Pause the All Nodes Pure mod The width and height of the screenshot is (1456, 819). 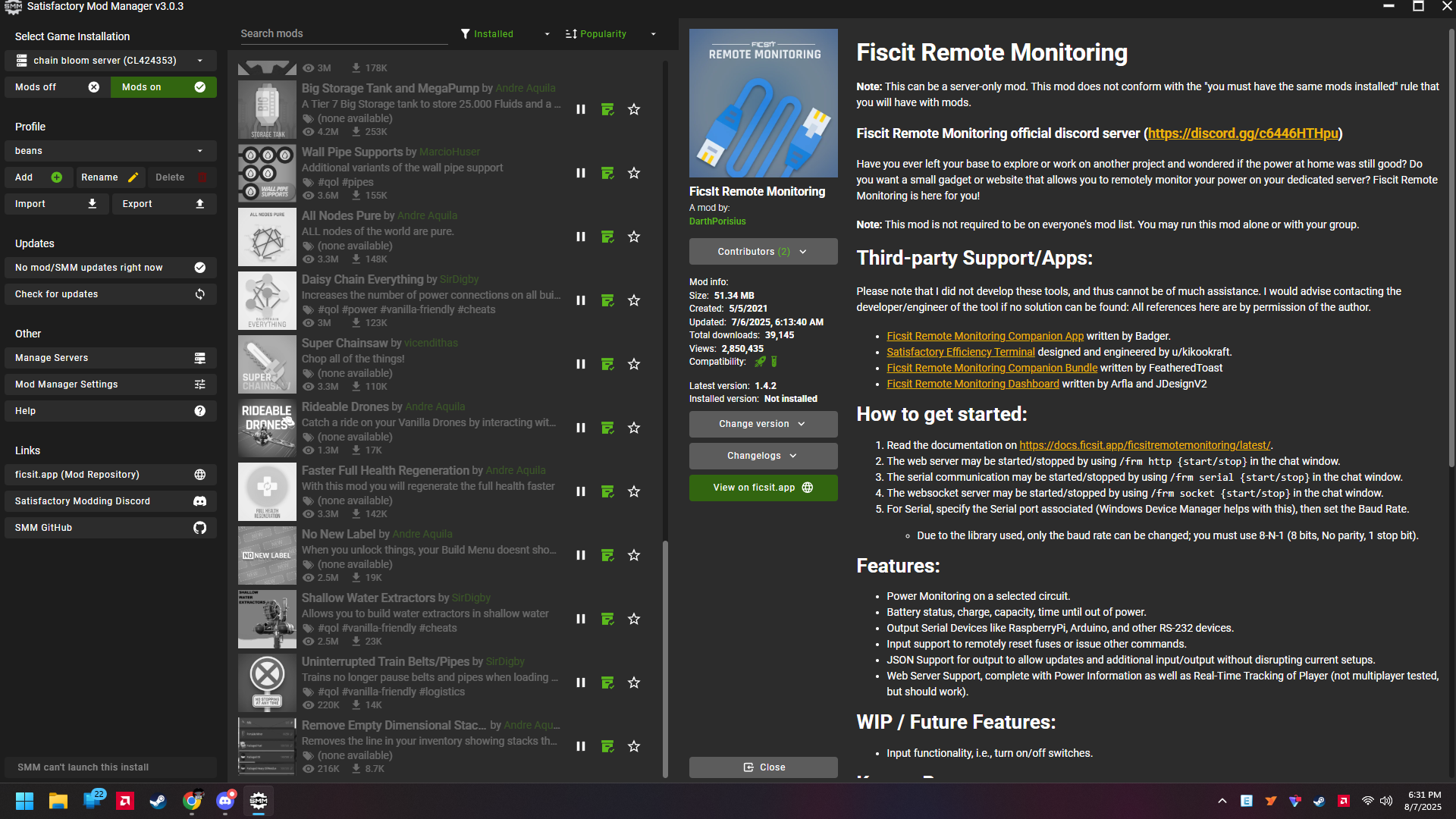click(x=581, y=237)
